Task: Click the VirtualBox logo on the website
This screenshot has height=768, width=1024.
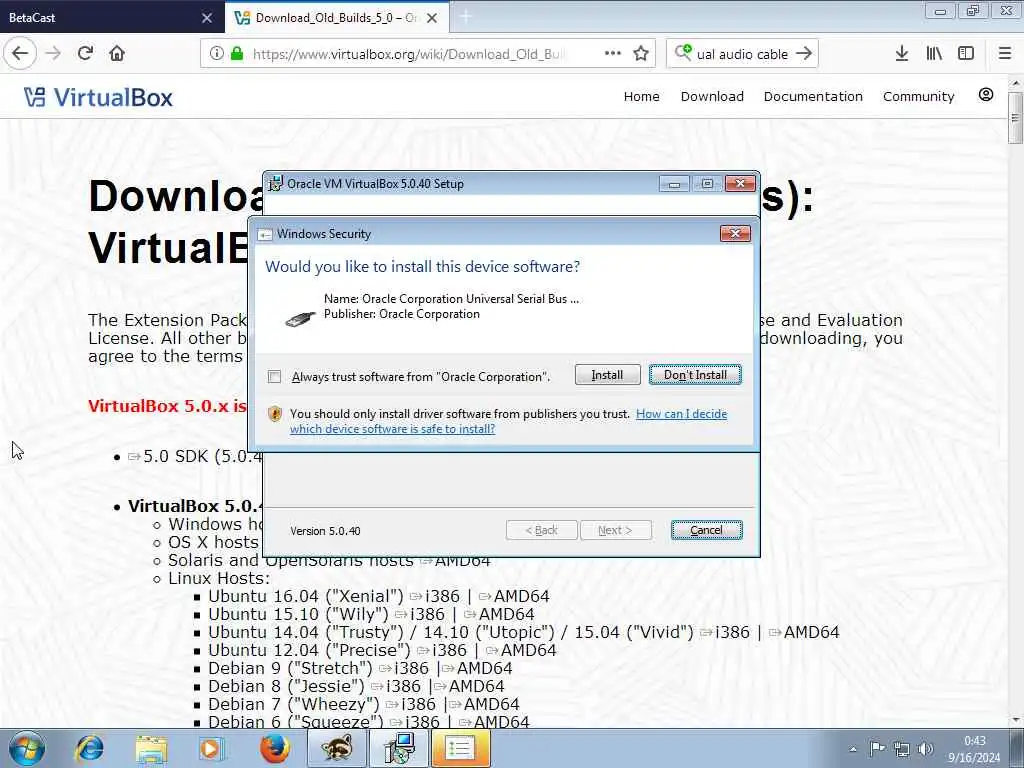Action: [x=98, y=97]
